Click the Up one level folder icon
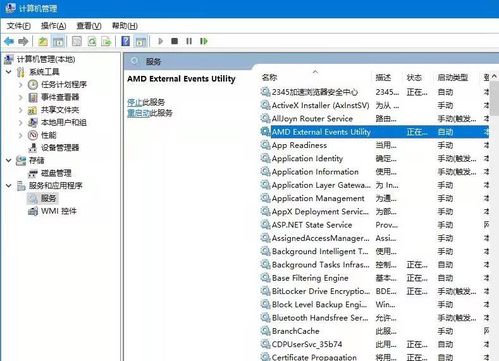The image size is (499, 361). [x=43, y=41]
